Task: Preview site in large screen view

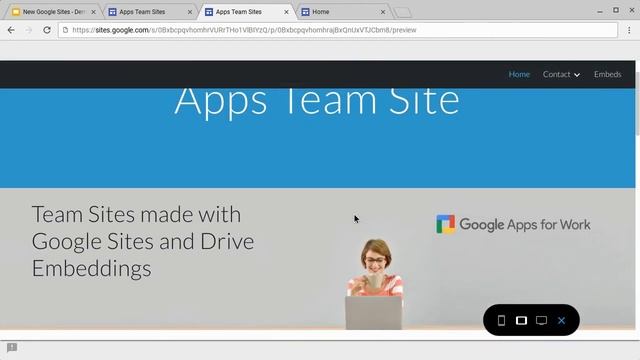Action: 541,320
